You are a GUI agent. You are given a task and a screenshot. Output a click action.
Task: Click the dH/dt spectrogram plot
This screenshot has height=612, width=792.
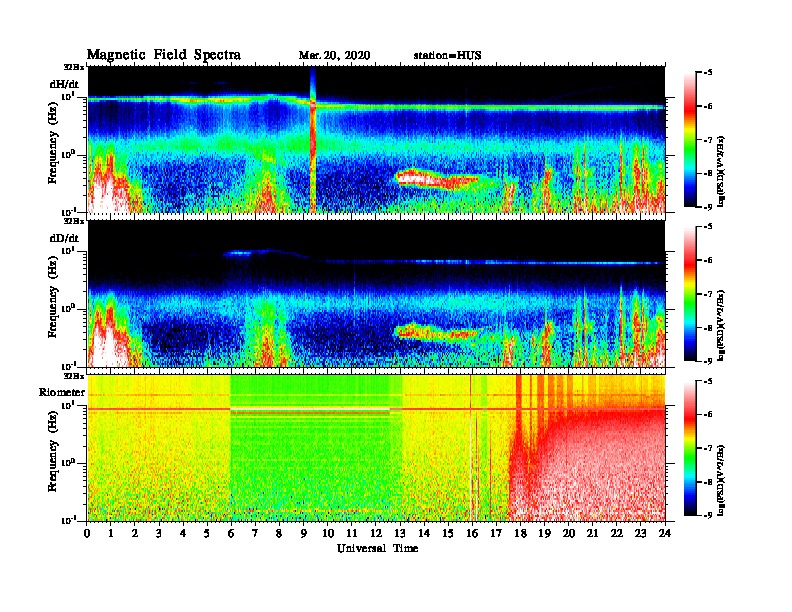point(376,139)
